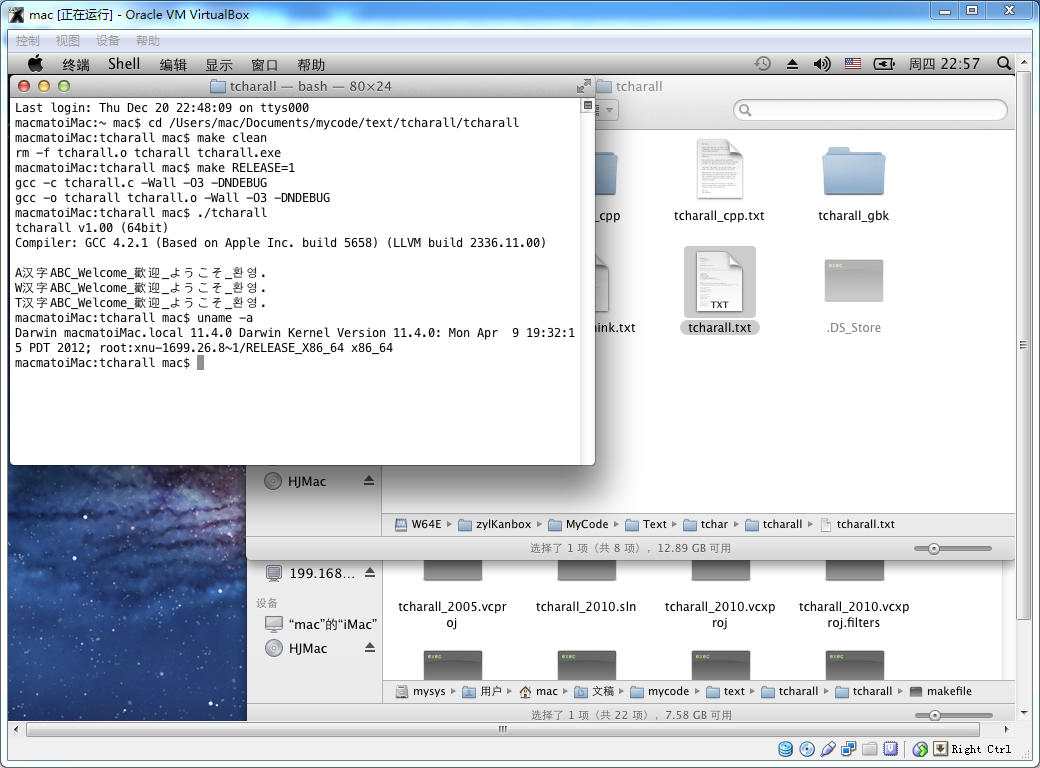Click the Finder search field
Viewport: 1040px width, 768px height.
tap(870, 110)
